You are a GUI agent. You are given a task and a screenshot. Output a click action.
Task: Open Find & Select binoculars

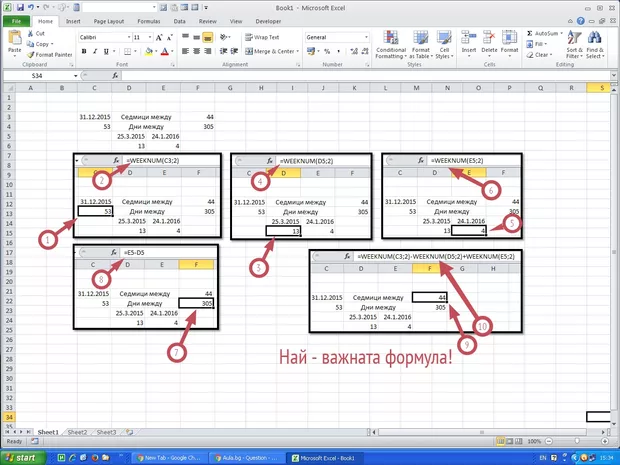[594, 45]
